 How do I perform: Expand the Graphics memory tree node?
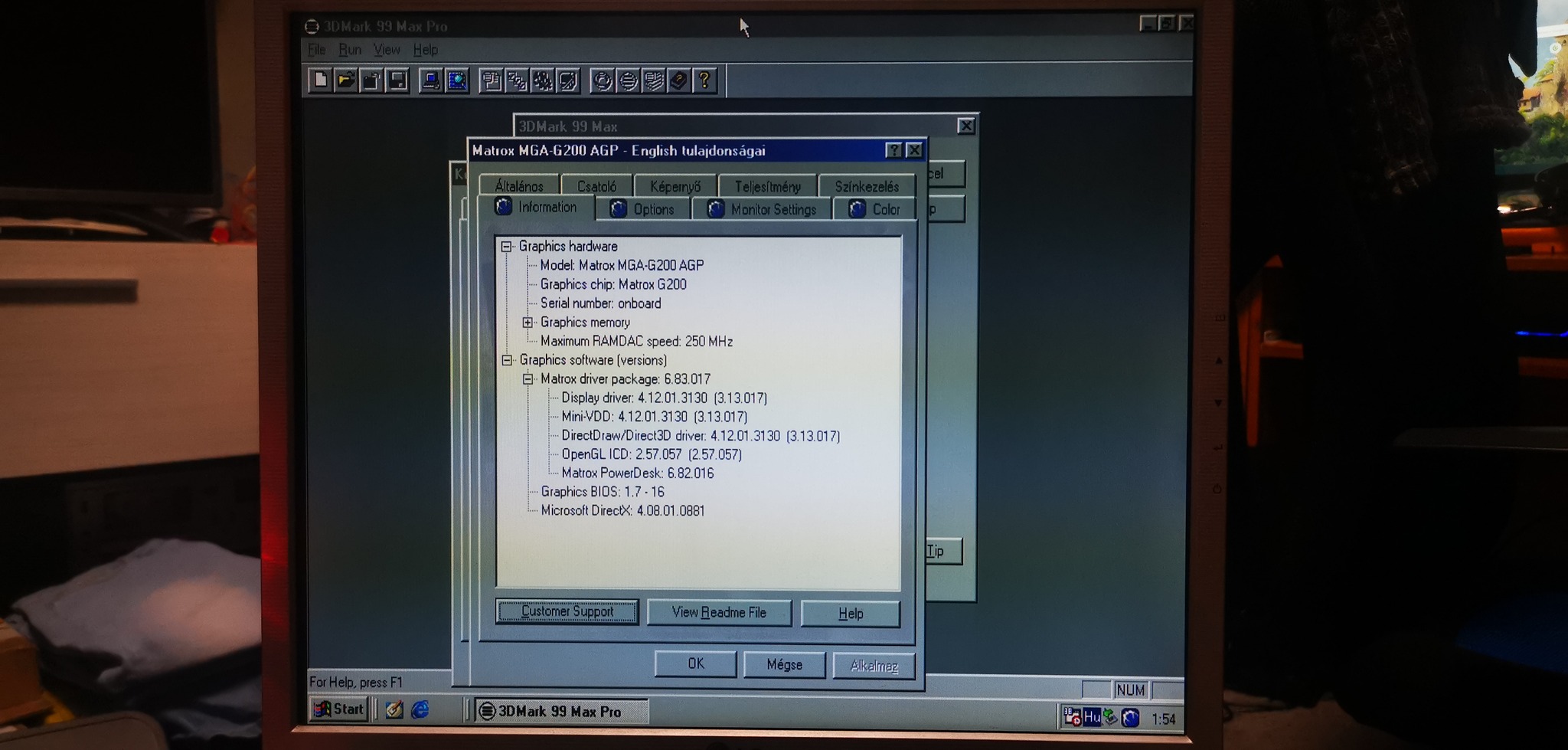click(528, 323)
